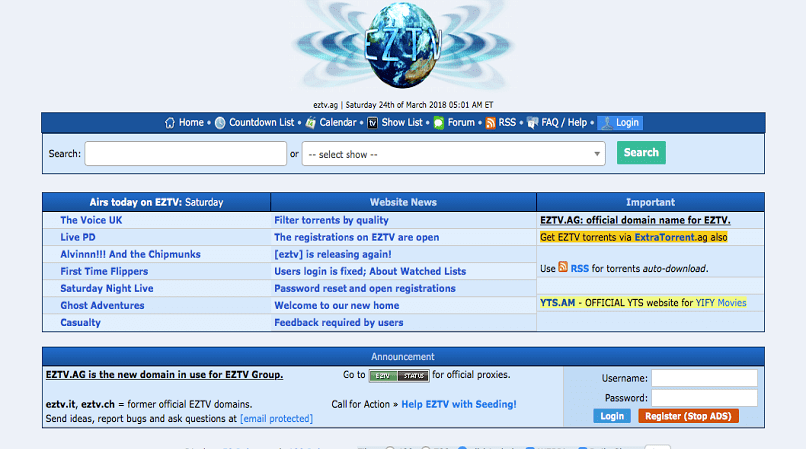Click 'EZTV.AG is the new domain' announcement link
Viewport: 806px width, 449px height.
[x=164, y=374]
